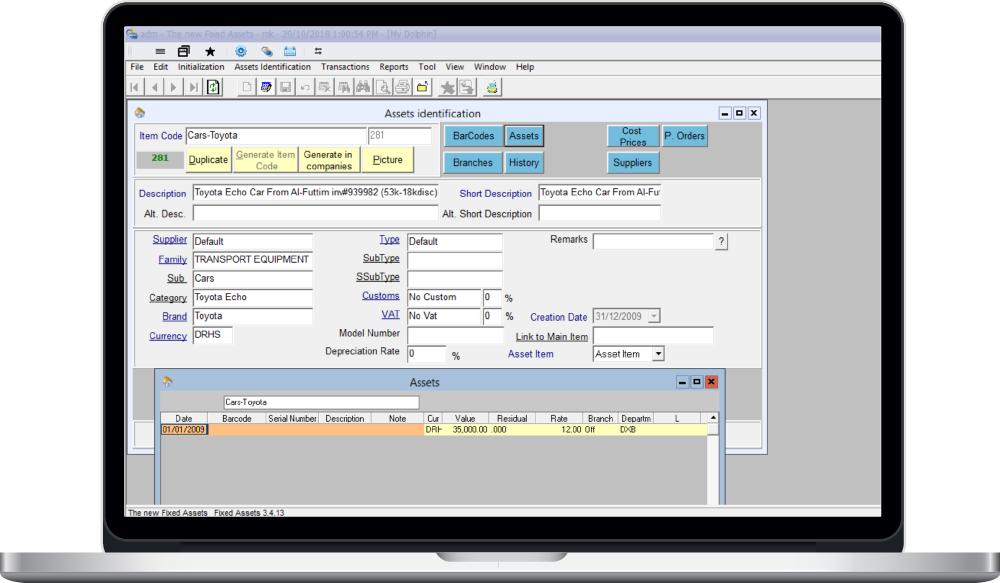Click the Supplier link label
Screen dimensions: 1000x583
tap(169, 240)
